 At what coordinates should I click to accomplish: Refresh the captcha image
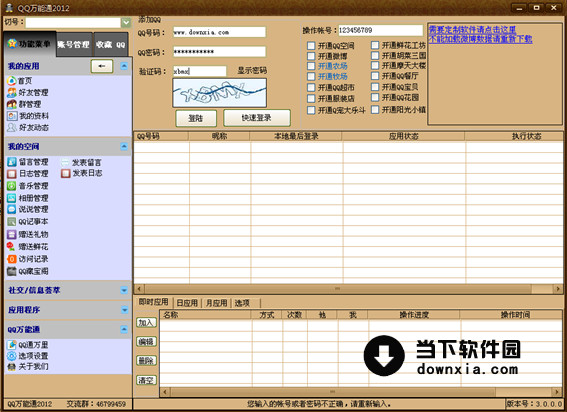tap(219, 93)
